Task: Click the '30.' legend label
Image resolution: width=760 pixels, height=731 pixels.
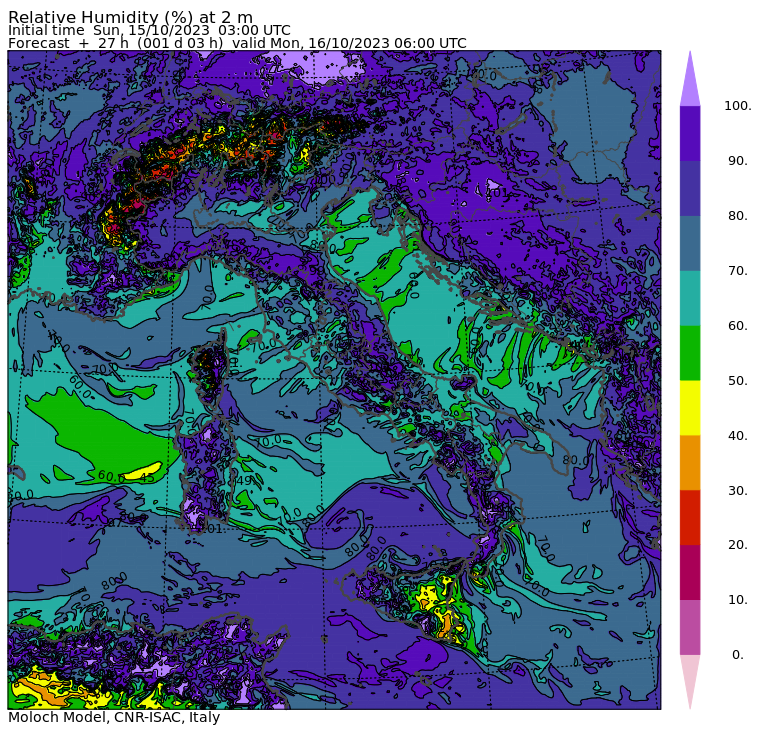Action: pos(737,491)
